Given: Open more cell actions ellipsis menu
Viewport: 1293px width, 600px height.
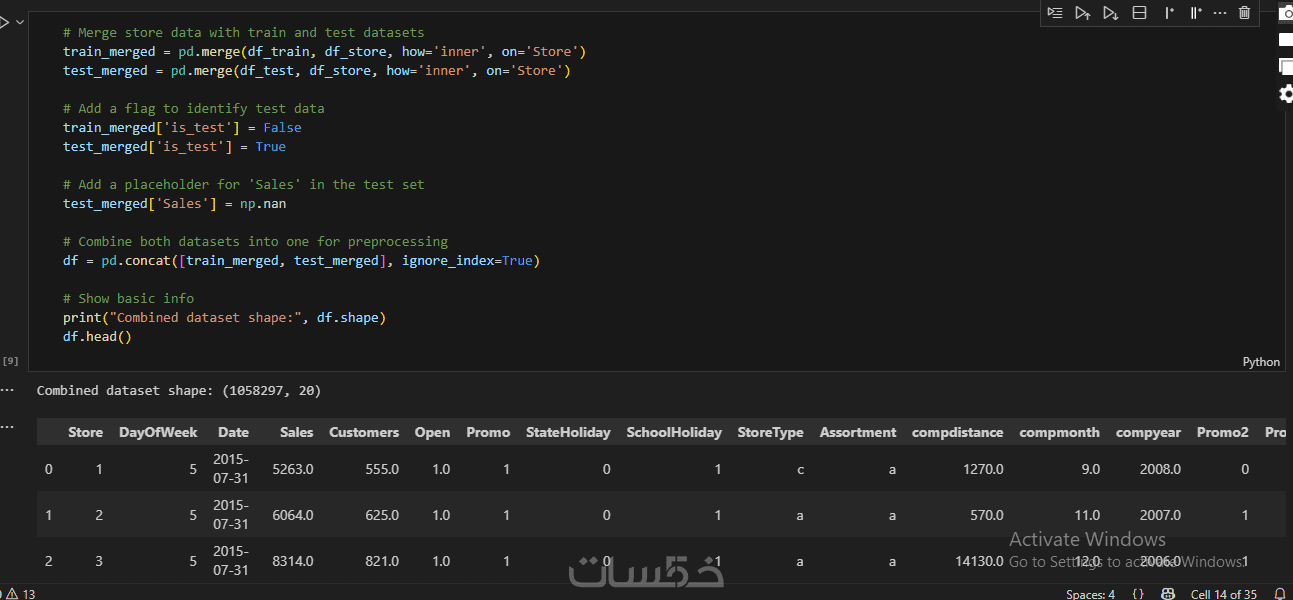Looking at the screenshot, I should pyautogui.click(x=1220, y=13).
